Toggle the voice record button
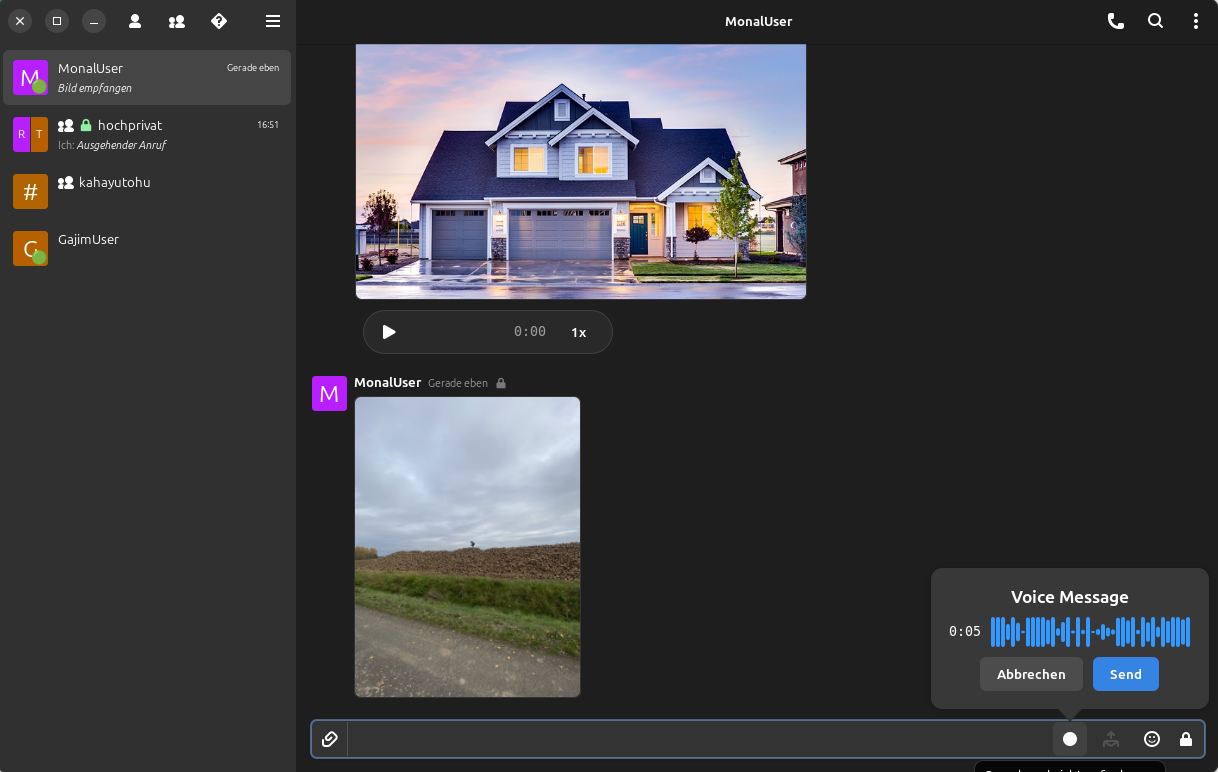The height and width of the screenshot is (772, 1218). tap(1070, 739)
